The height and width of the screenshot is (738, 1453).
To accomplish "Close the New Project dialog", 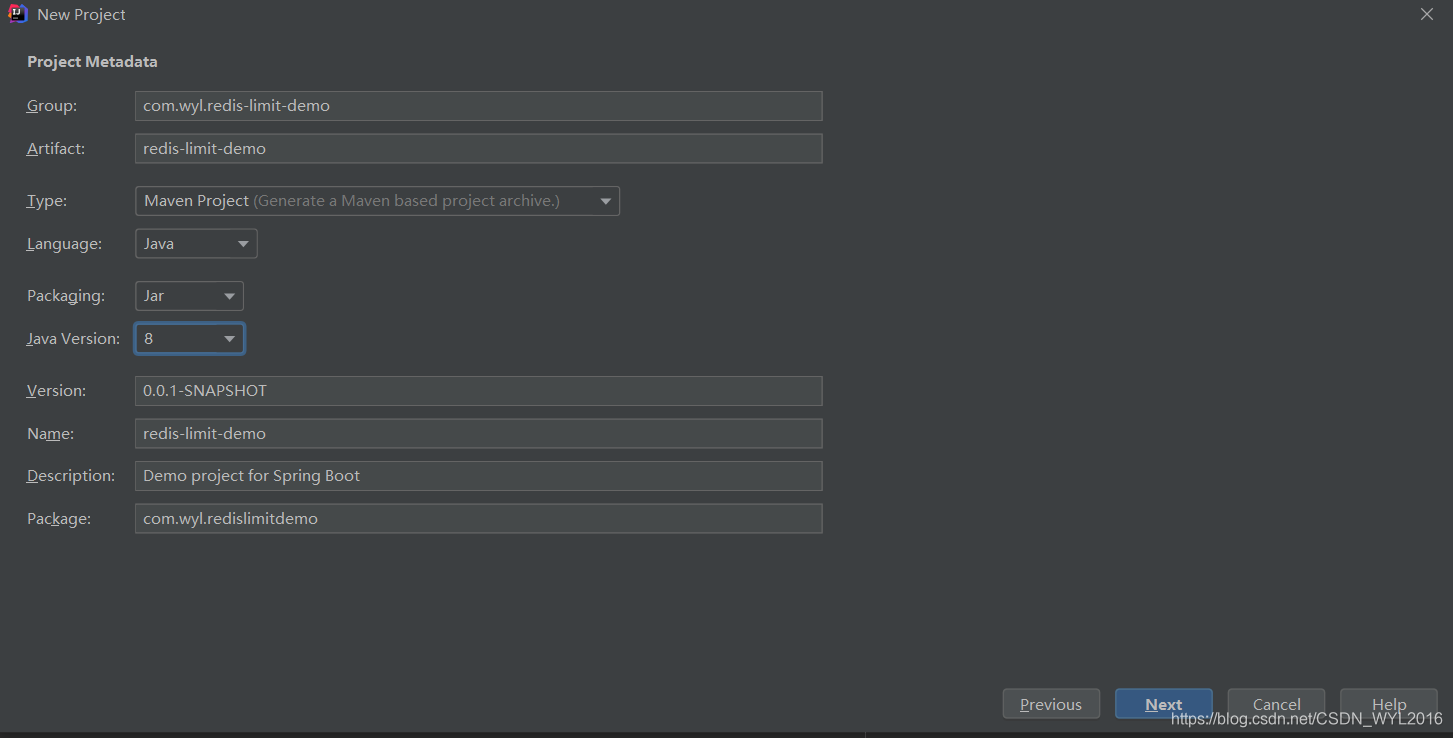I will pos(1427,14).
